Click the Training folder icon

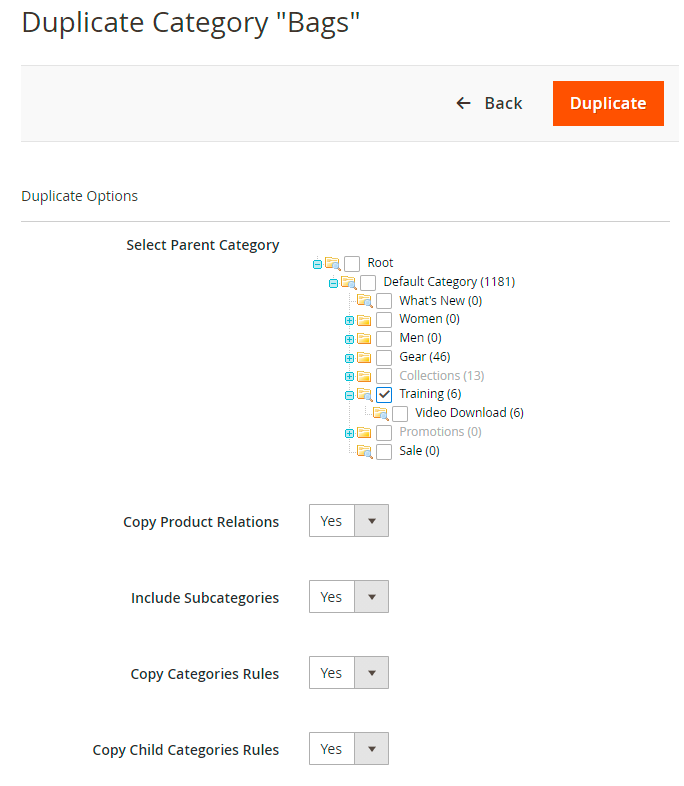click(364, 395)
